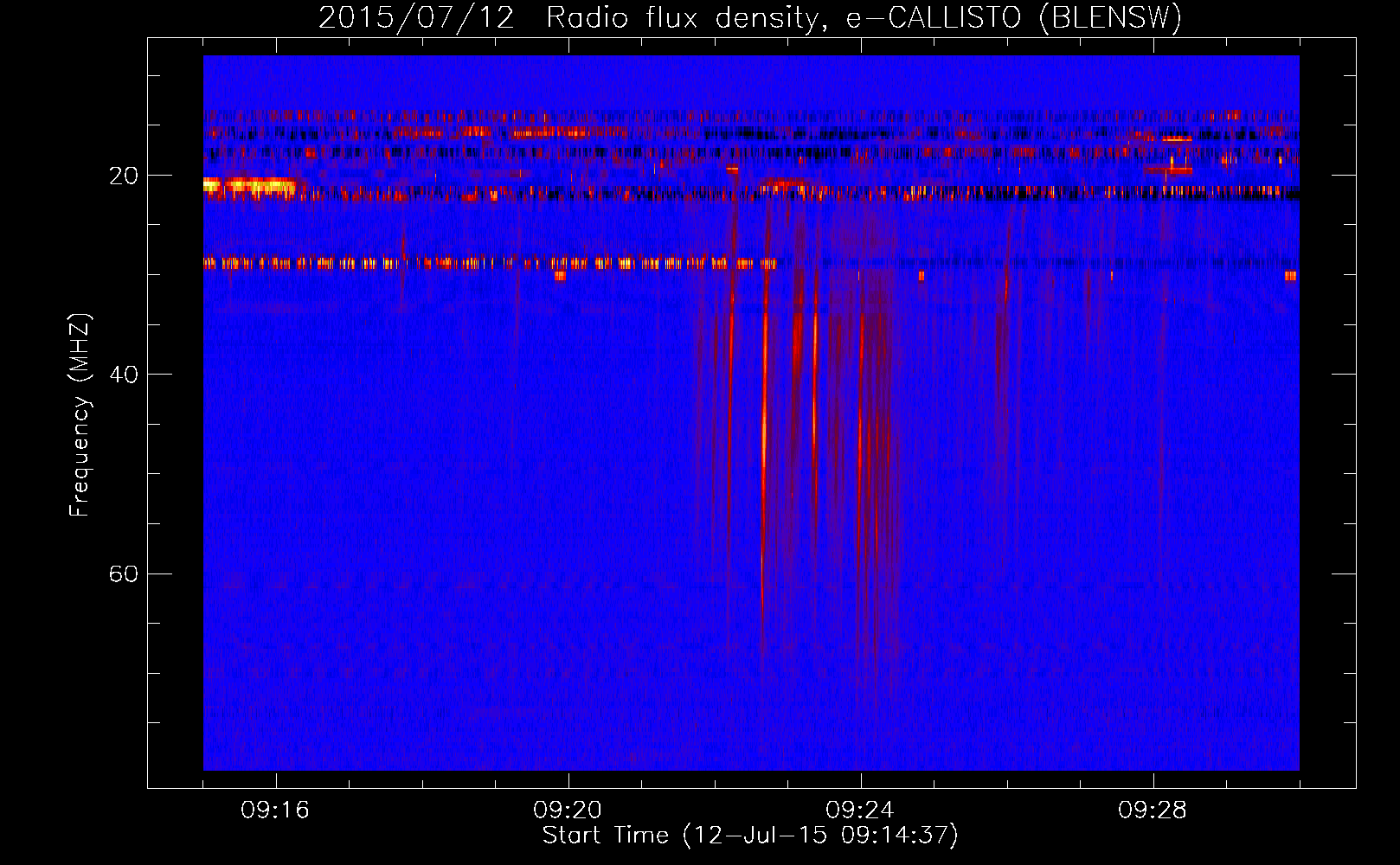The height and width of the screenshot is (865, 1400).
Task: Click the 'Frequency (MHZ)' axis label
Action: pos(80,415)
